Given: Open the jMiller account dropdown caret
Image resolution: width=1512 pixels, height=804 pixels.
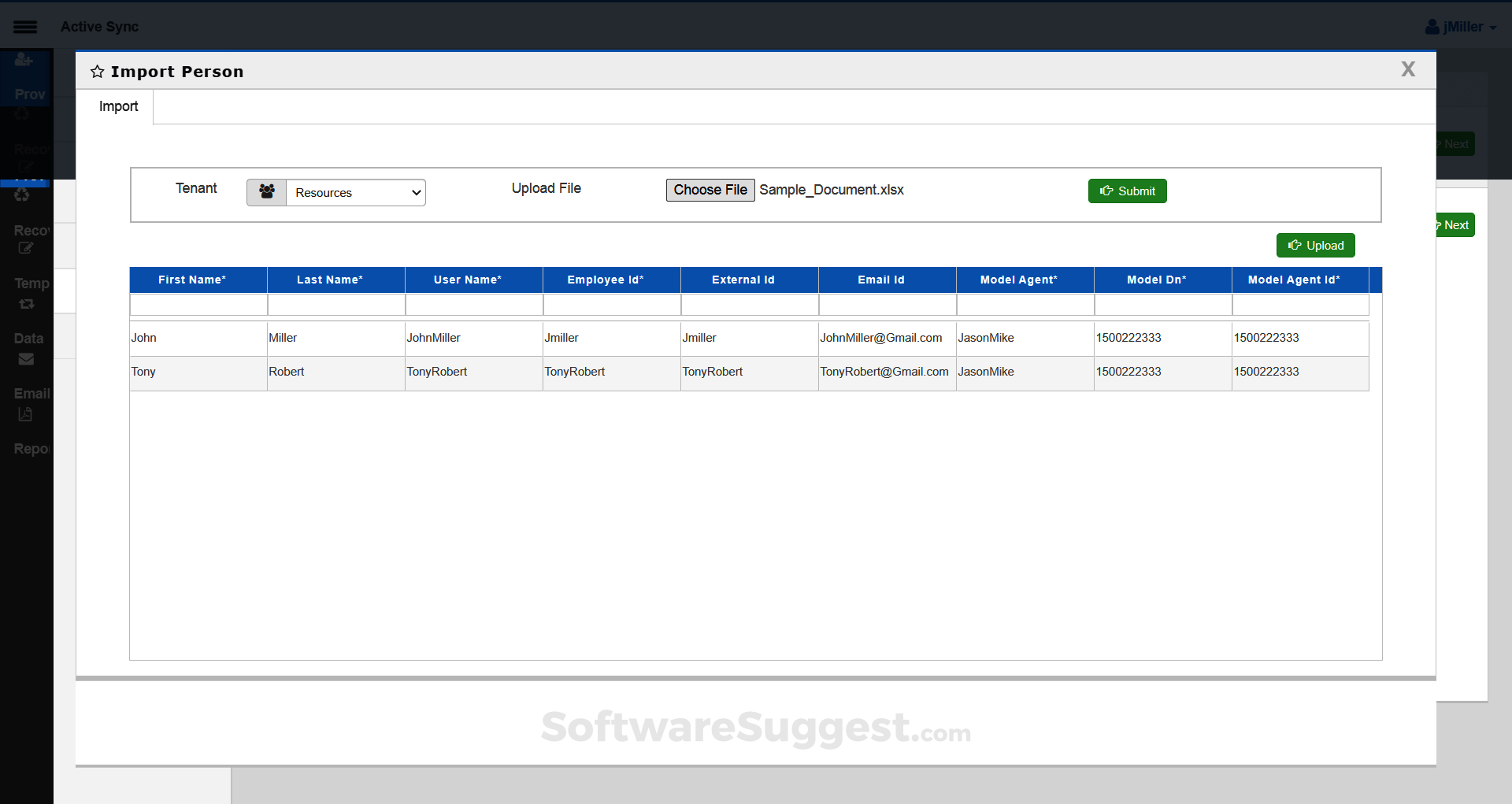Looking at the screenshot, I should (x=1493, y=28).
